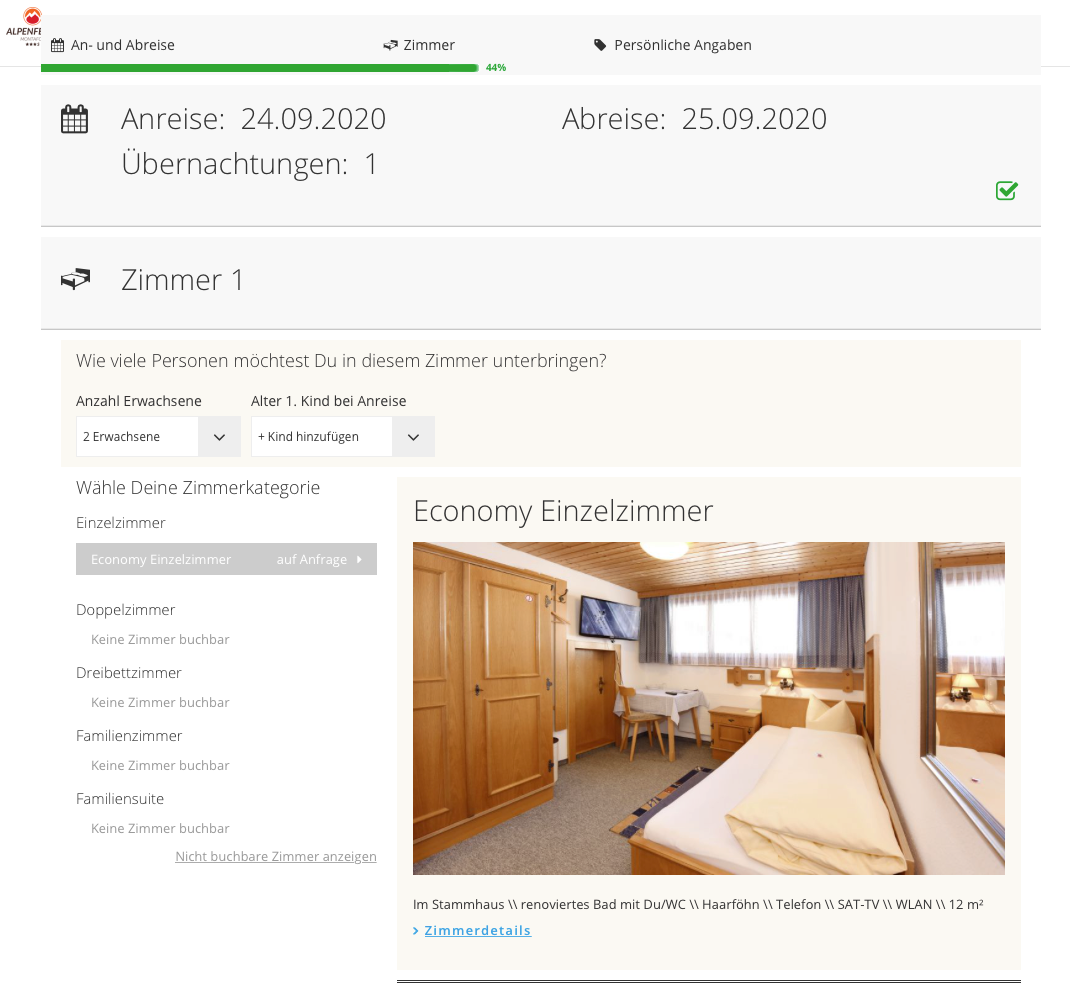1070x986 pixels.
Task: Click the tag icon beside Persönliche Angaben
Action: tap(600, 45)
